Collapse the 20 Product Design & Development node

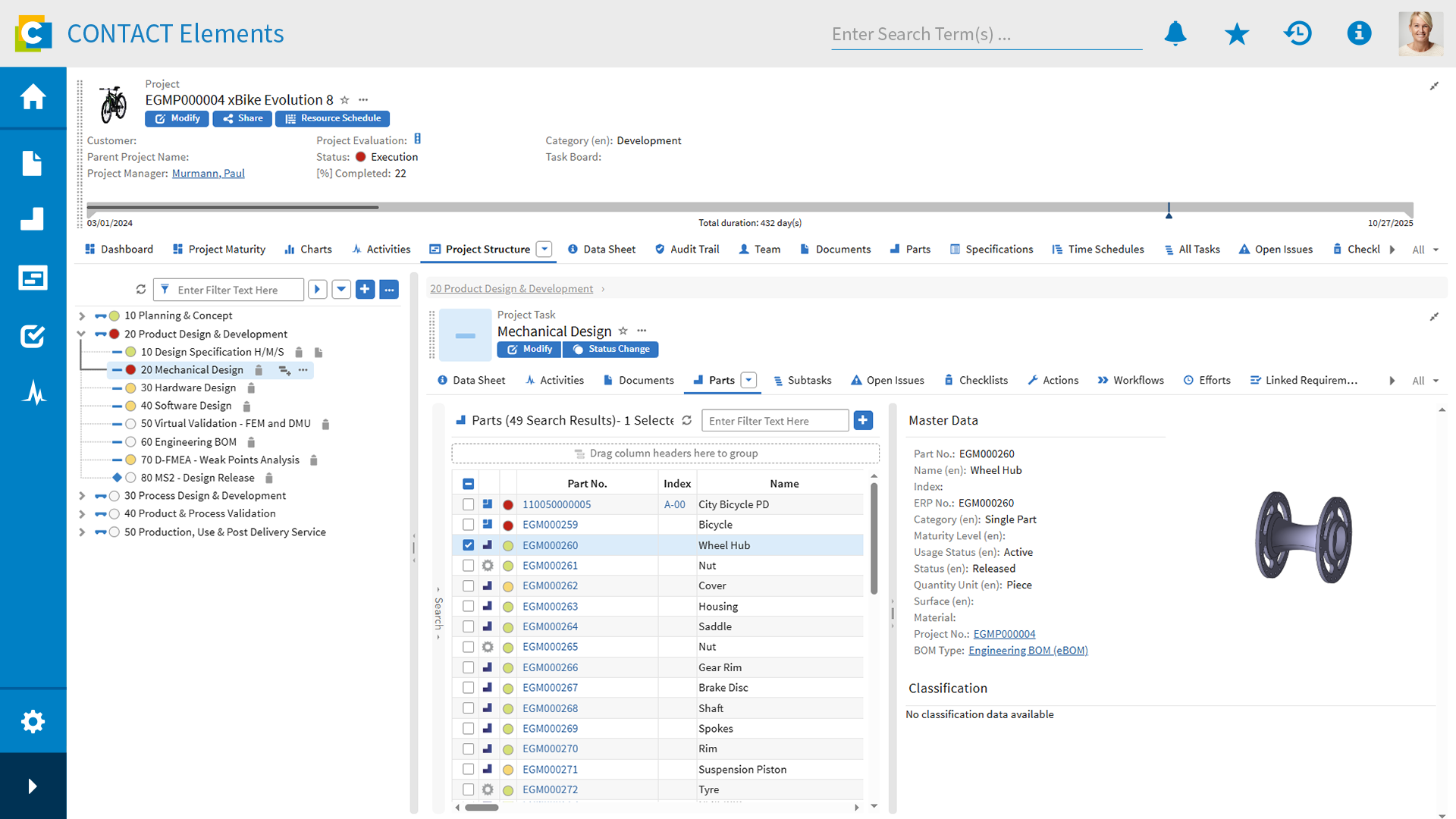click(x=82, y=334)
